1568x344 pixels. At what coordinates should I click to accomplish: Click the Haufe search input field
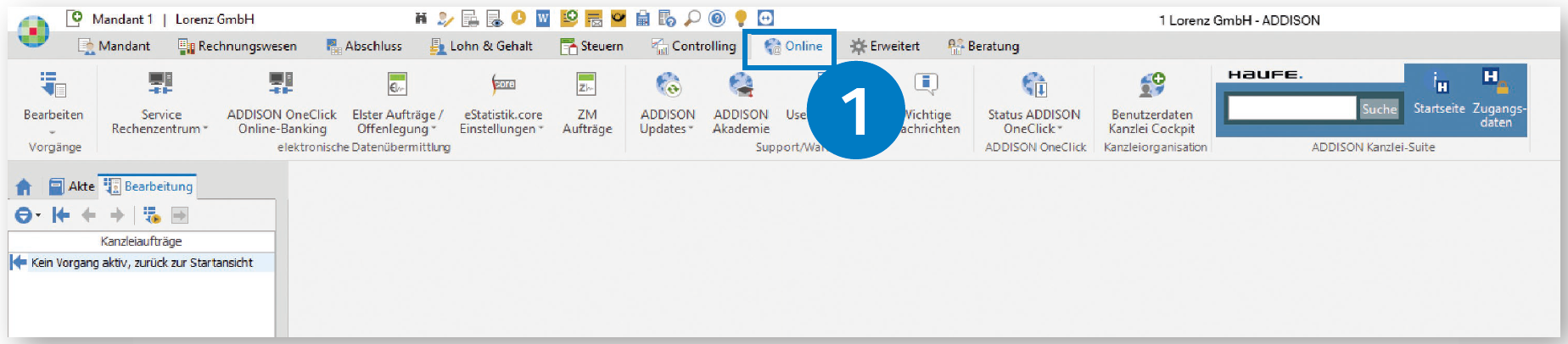(1291, 108)
